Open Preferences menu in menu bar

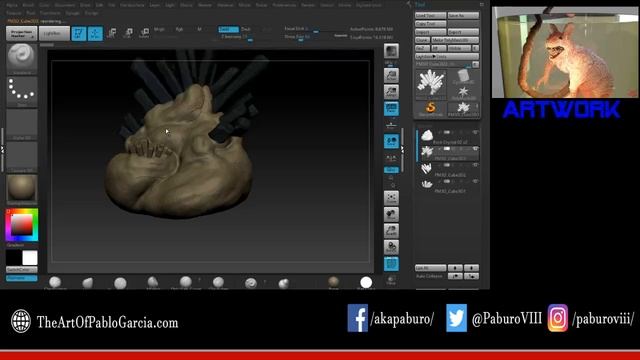[284, 5]
